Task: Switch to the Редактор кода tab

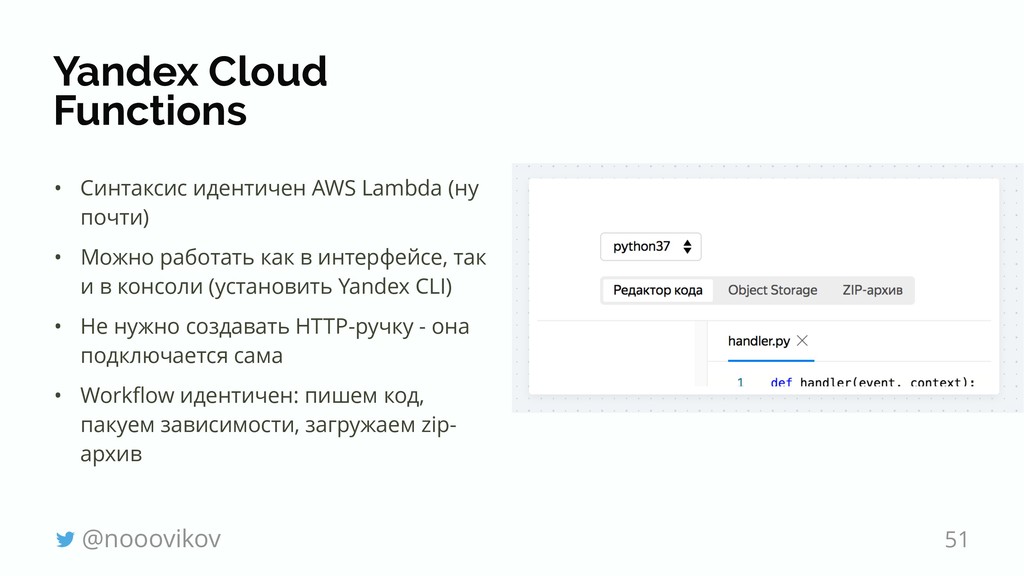Action: 657,290
